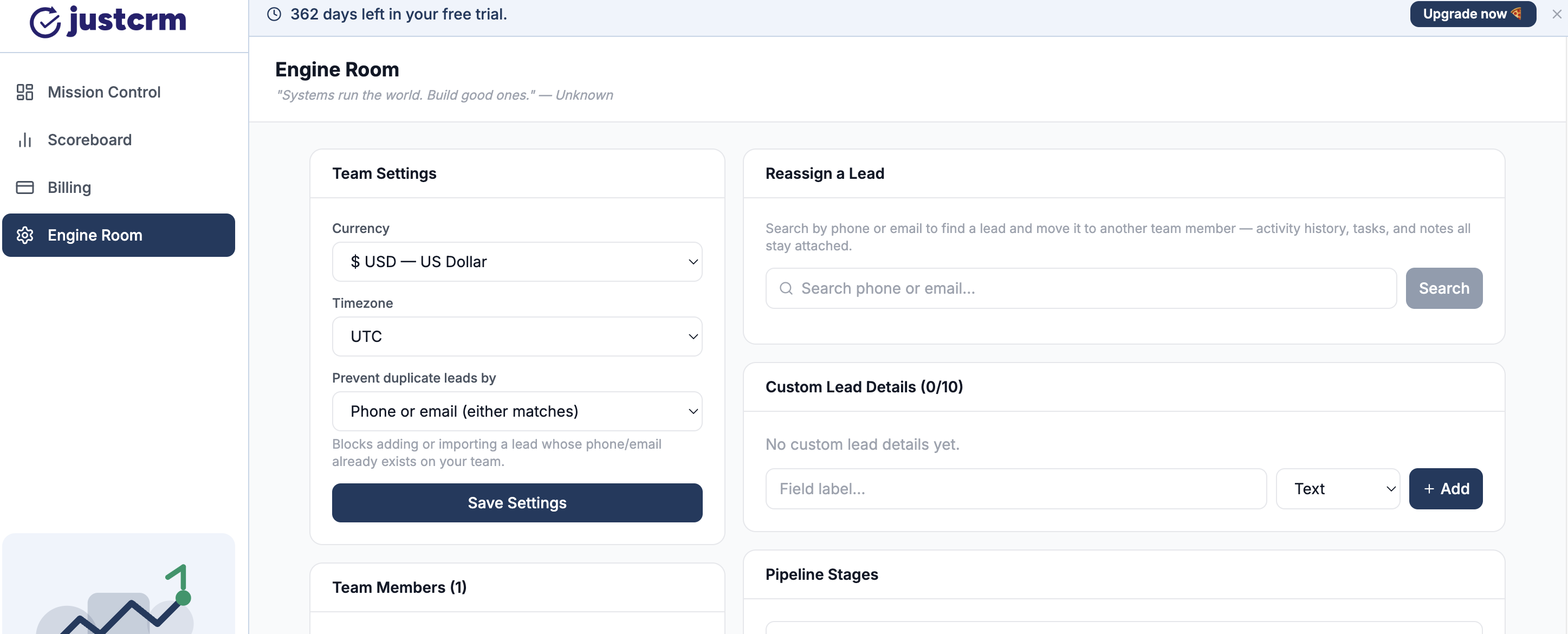Click the Engine Room gear icon
1568x634 pixels.
click(25, 235)
